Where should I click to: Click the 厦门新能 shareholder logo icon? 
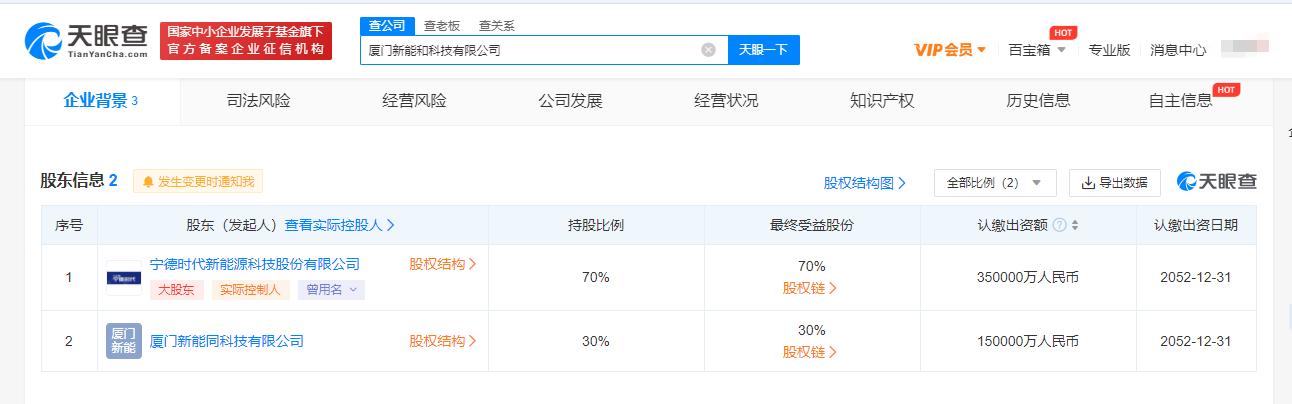[124, 341]
